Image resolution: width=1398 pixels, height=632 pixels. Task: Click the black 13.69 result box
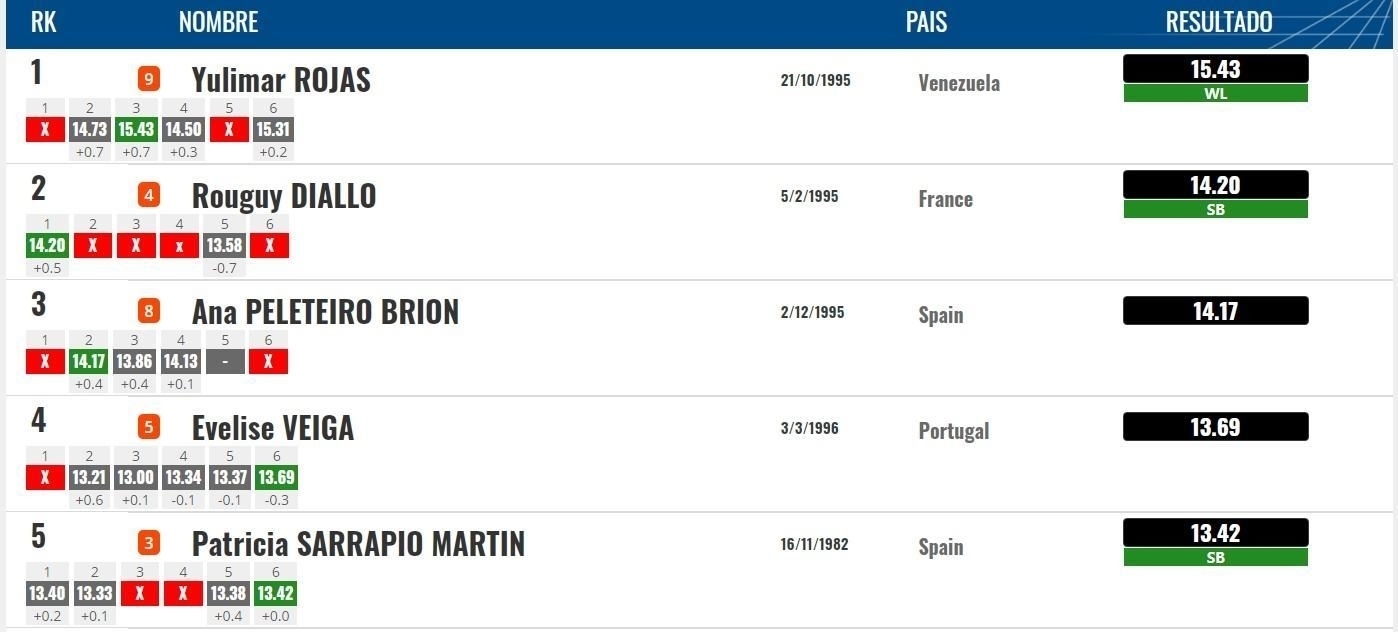point(1215,427)
